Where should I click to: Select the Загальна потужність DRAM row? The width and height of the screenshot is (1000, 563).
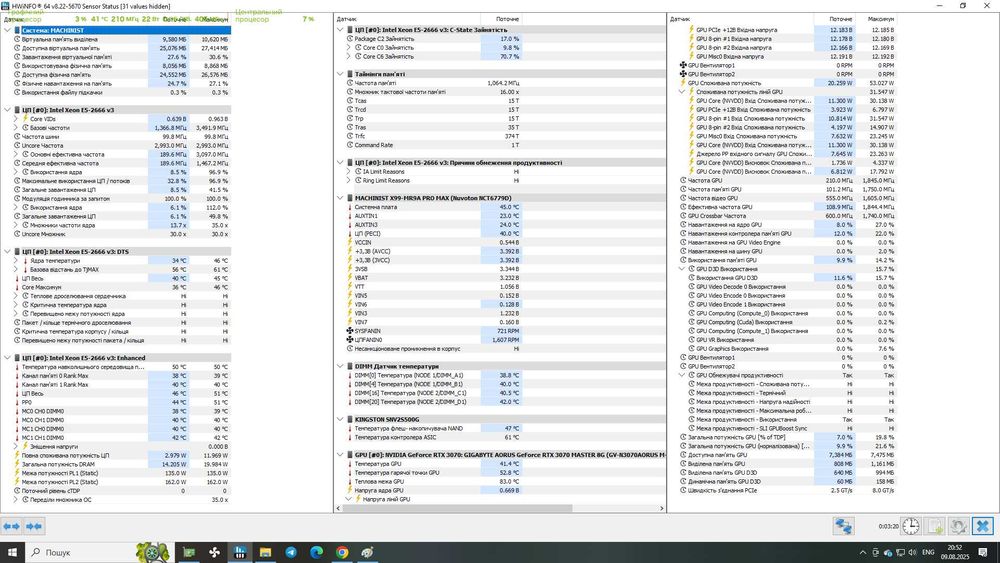tap(121, 464)
